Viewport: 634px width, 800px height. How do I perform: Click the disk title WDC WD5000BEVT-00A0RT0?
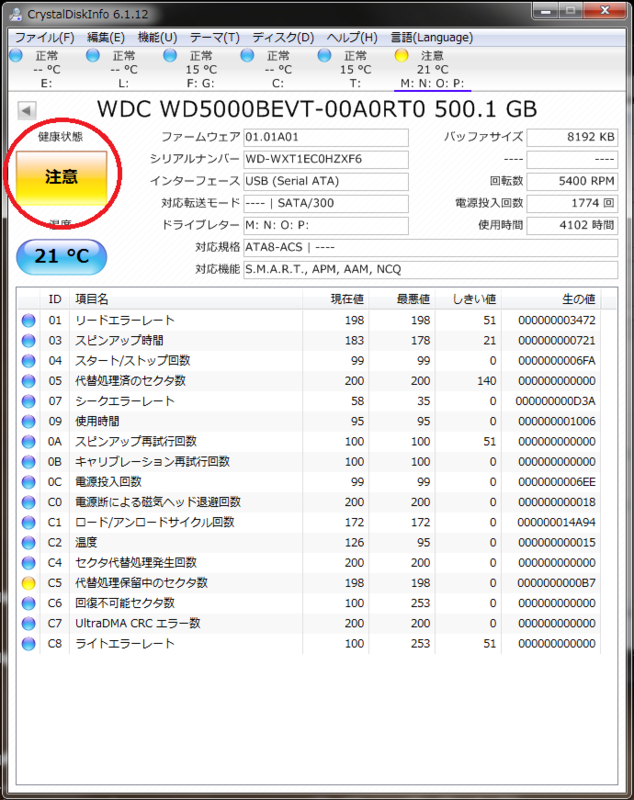261,109
